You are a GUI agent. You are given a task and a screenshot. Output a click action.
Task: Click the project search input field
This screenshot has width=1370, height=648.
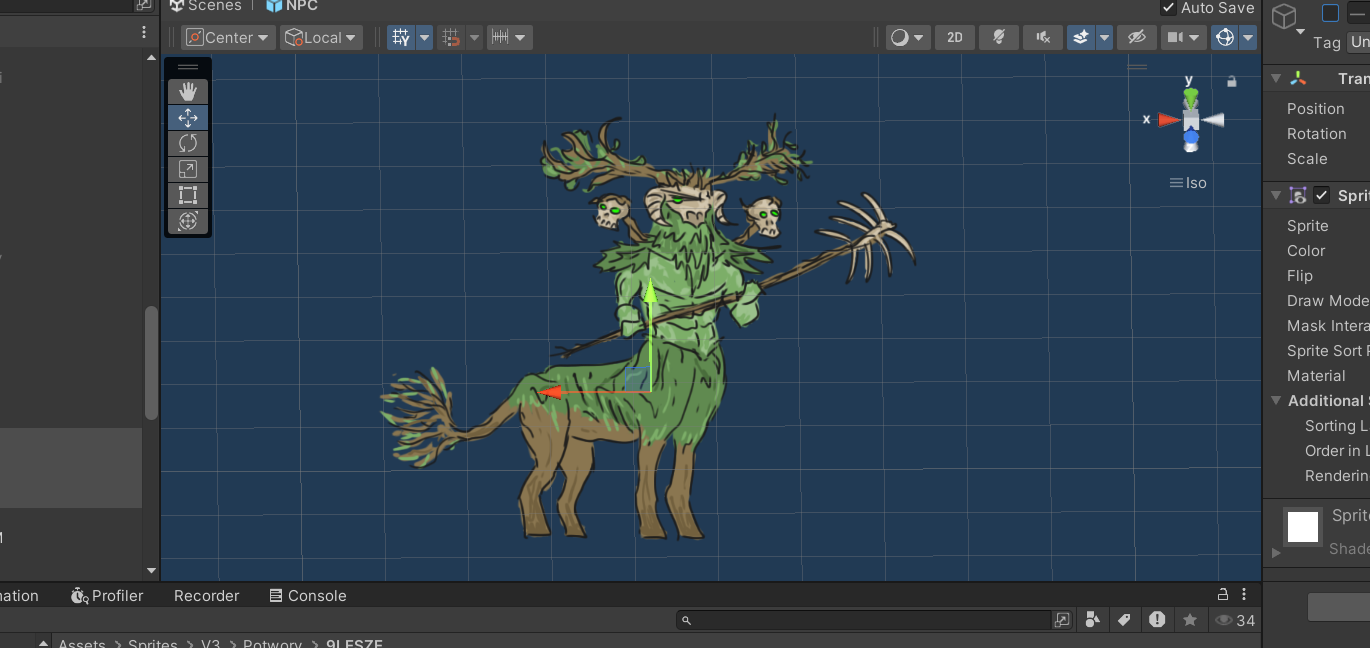(x=865, y=620)
